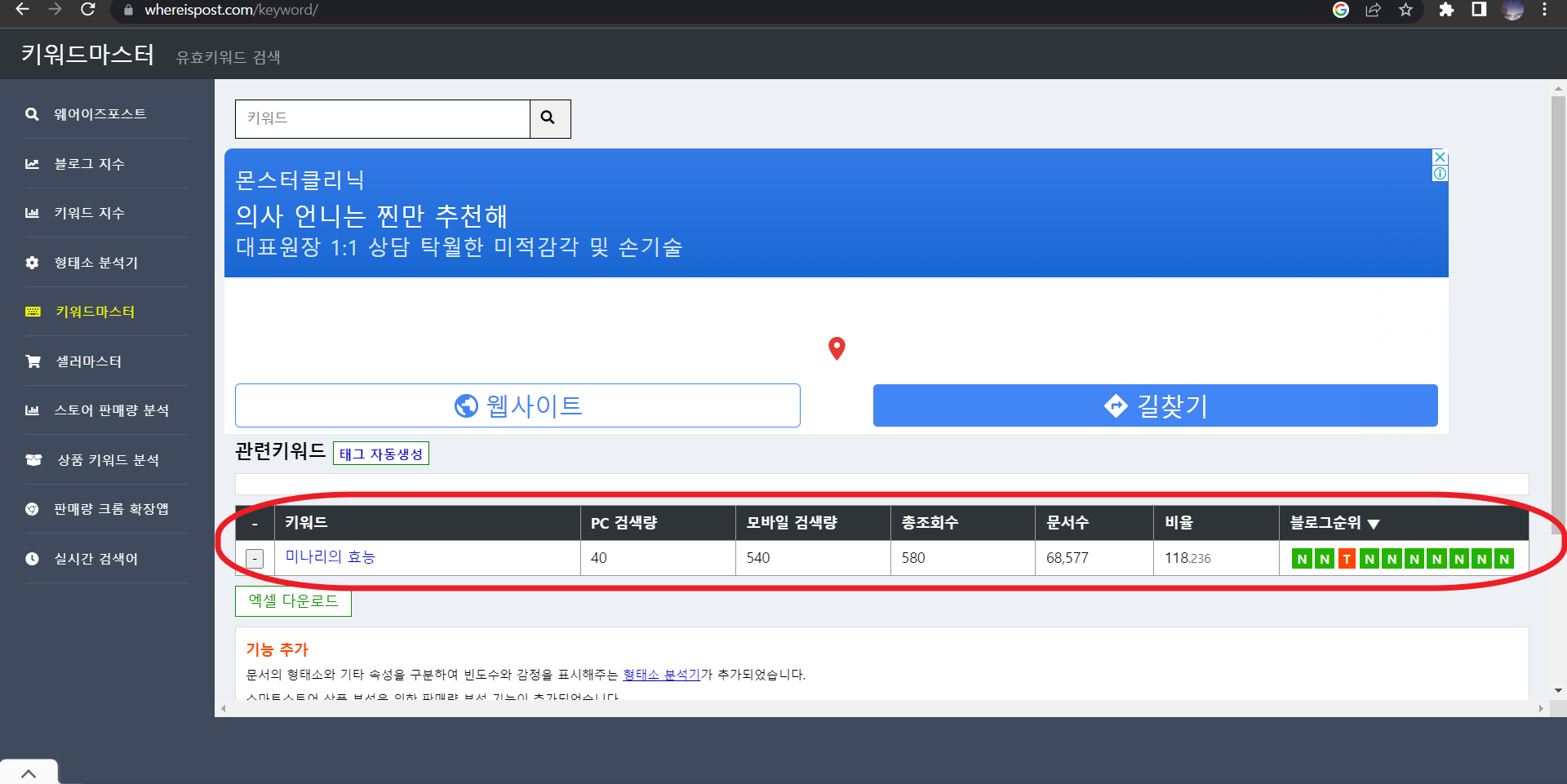Click the 키워드 지수 bar-graph icon
The image size is (1567, 784).
pos(32,213)
